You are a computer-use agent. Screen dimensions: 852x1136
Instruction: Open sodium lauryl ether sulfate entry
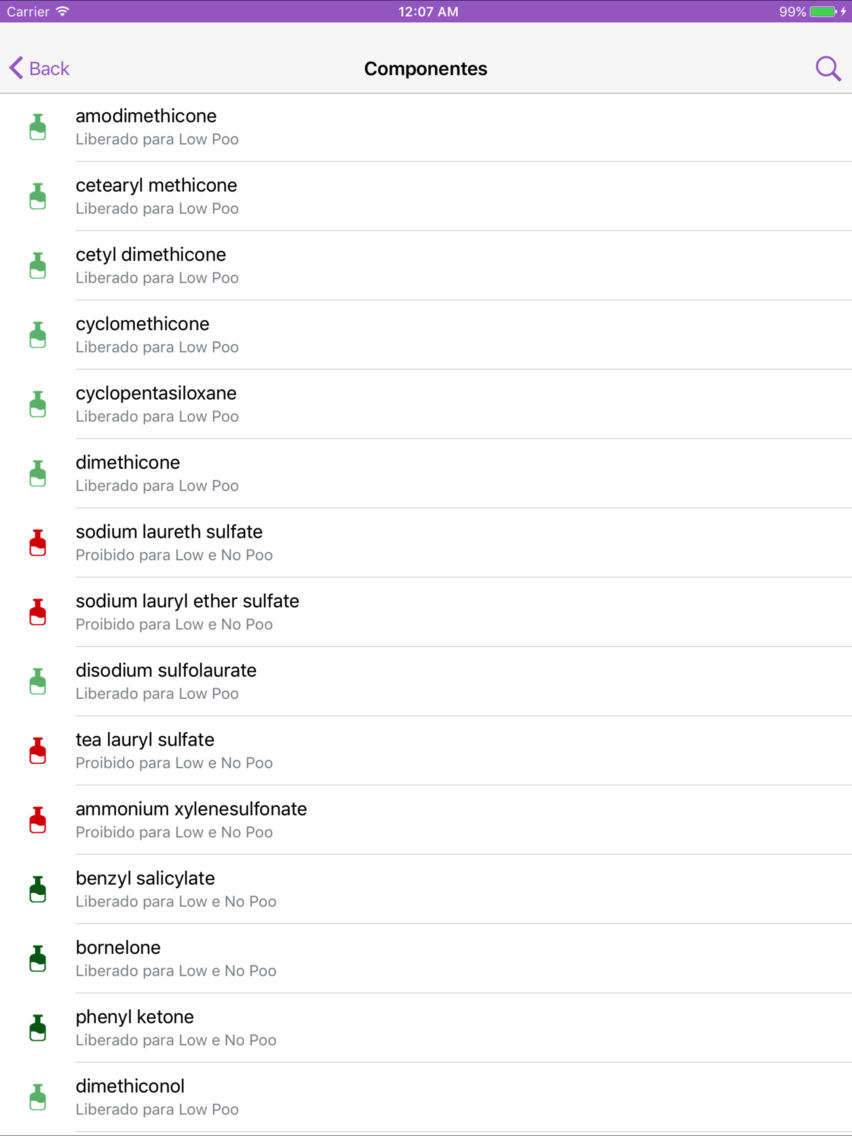pyautogui.click(x=426, y=612)
